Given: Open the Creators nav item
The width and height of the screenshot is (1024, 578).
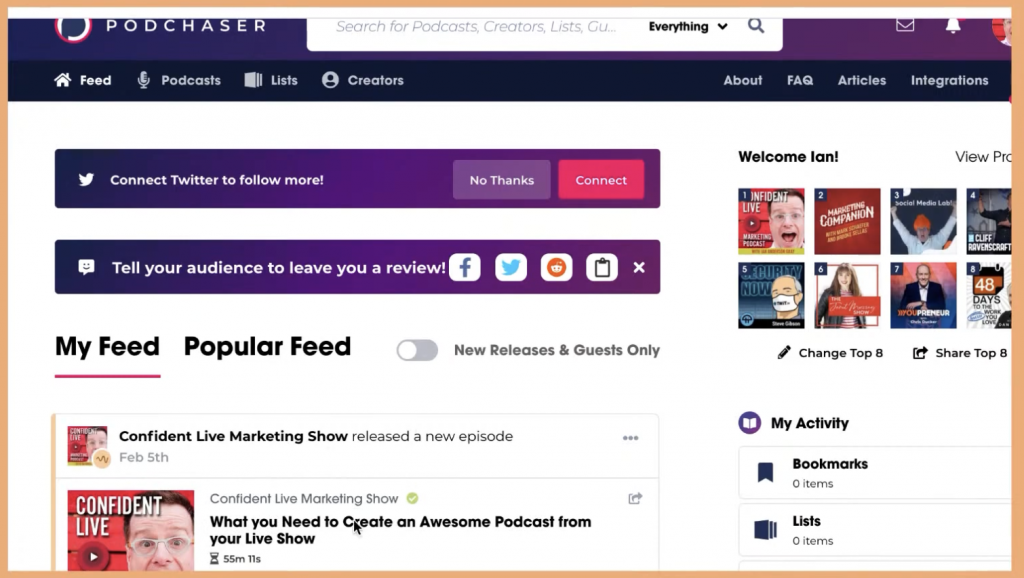Looking at the screenshot, I should [363, 80].
